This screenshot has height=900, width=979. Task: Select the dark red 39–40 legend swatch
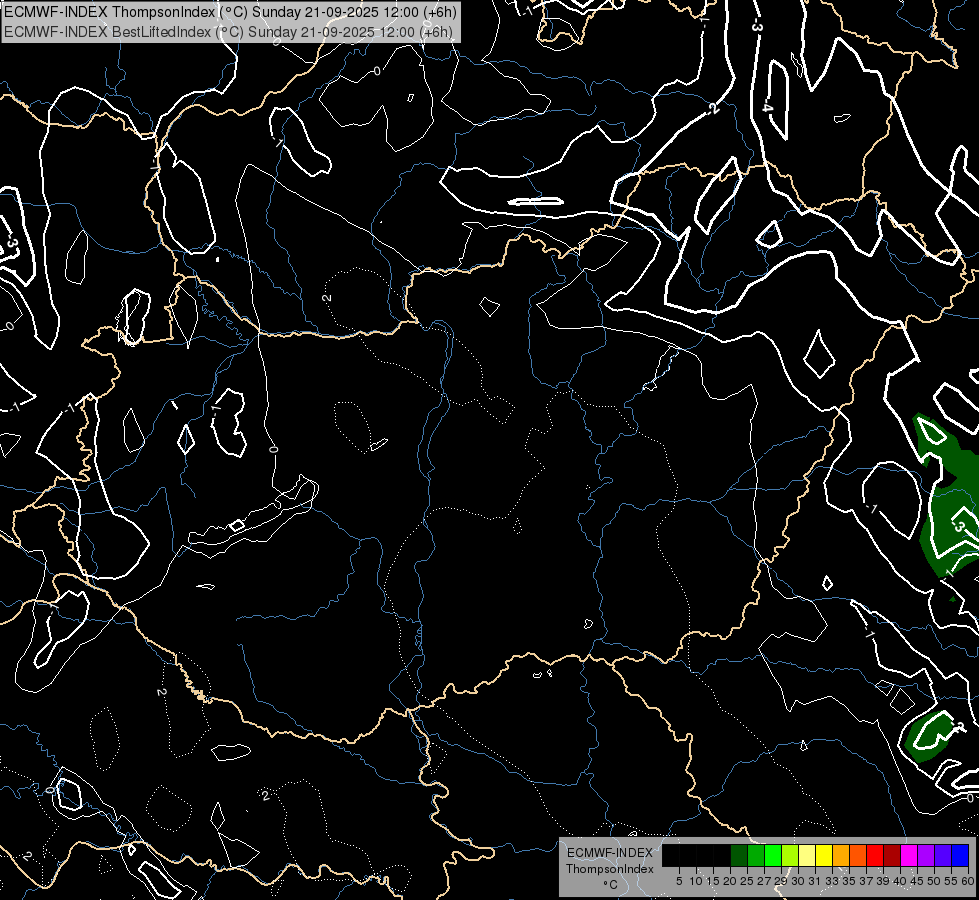click(x=892, y=855)
